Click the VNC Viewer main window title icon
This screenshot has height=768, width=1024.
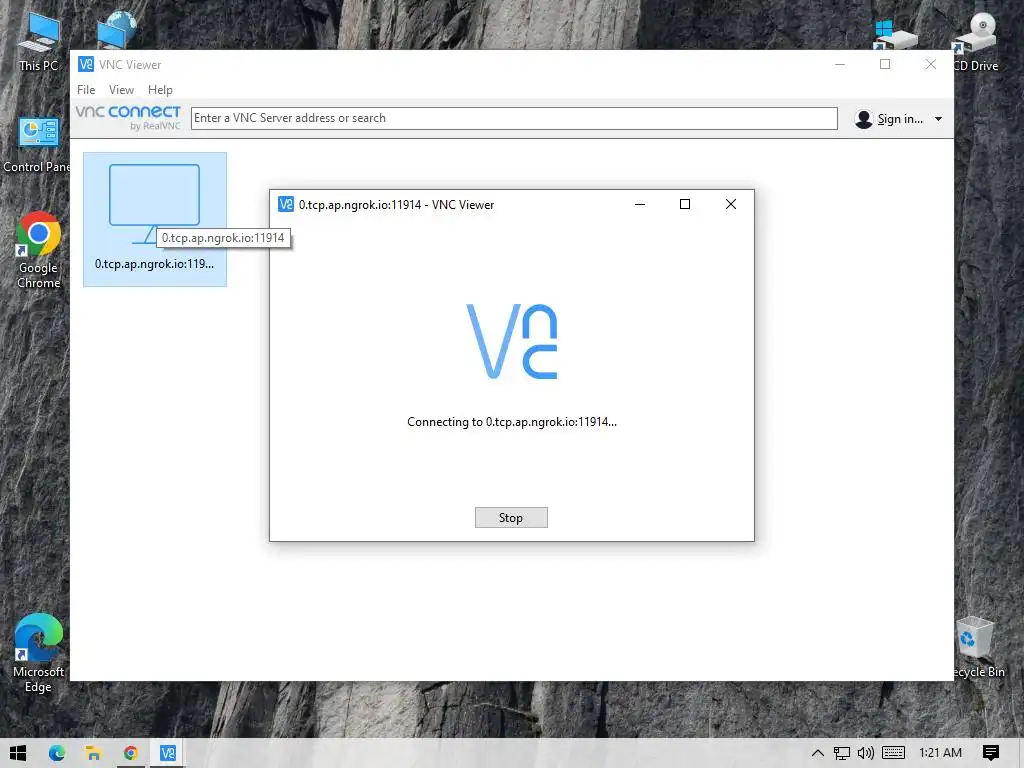[86, 64]
